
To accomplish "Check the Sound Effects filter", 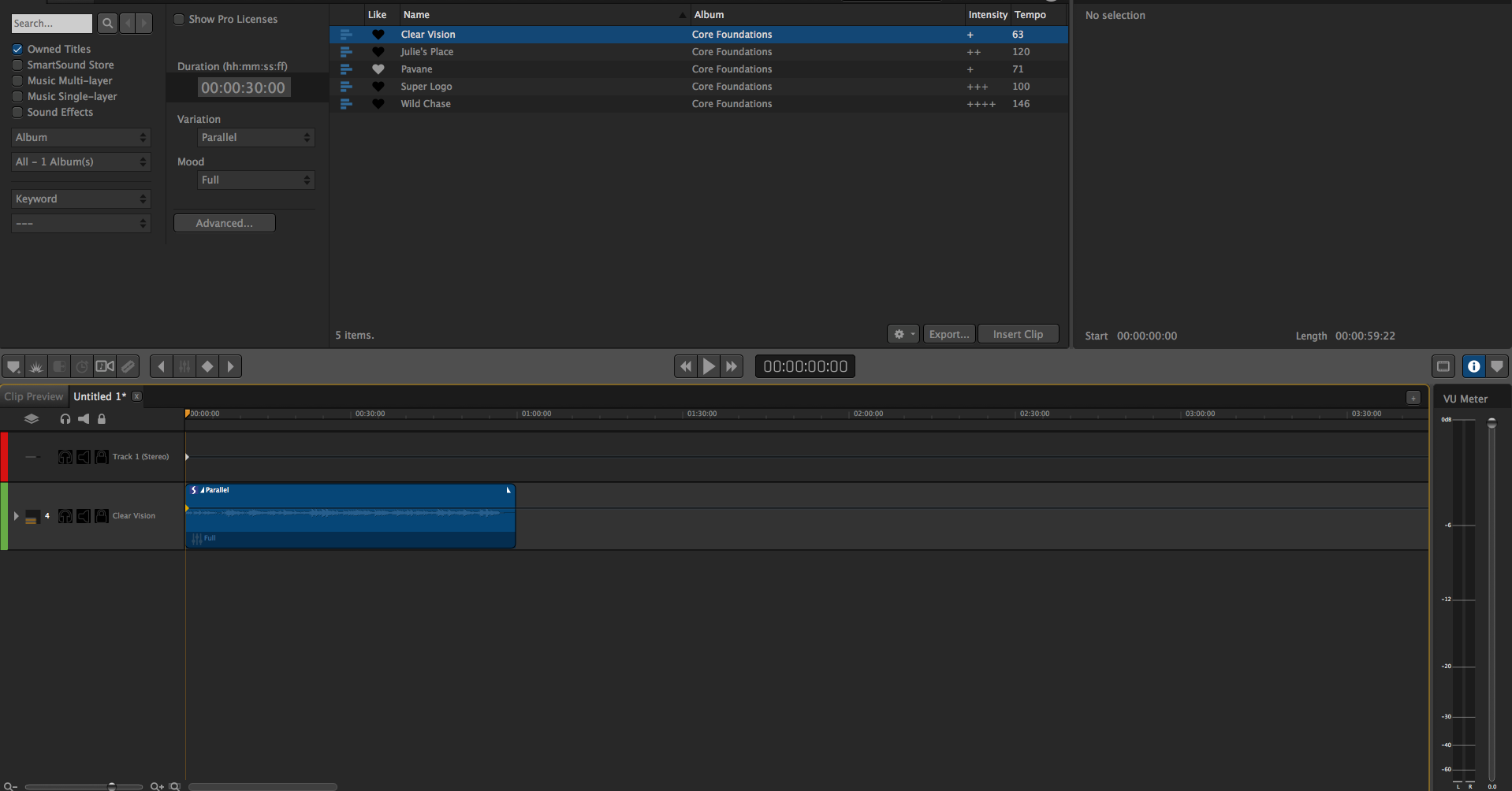I will 17,112.
